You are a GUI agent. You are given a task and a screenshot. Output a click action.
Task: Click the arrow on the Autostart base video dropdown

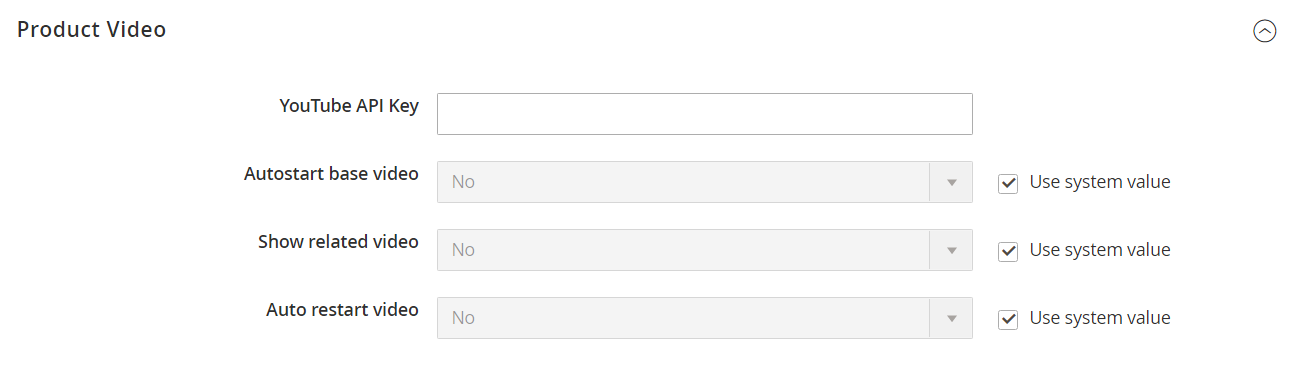pyautogui.click(x=952, y=182)
